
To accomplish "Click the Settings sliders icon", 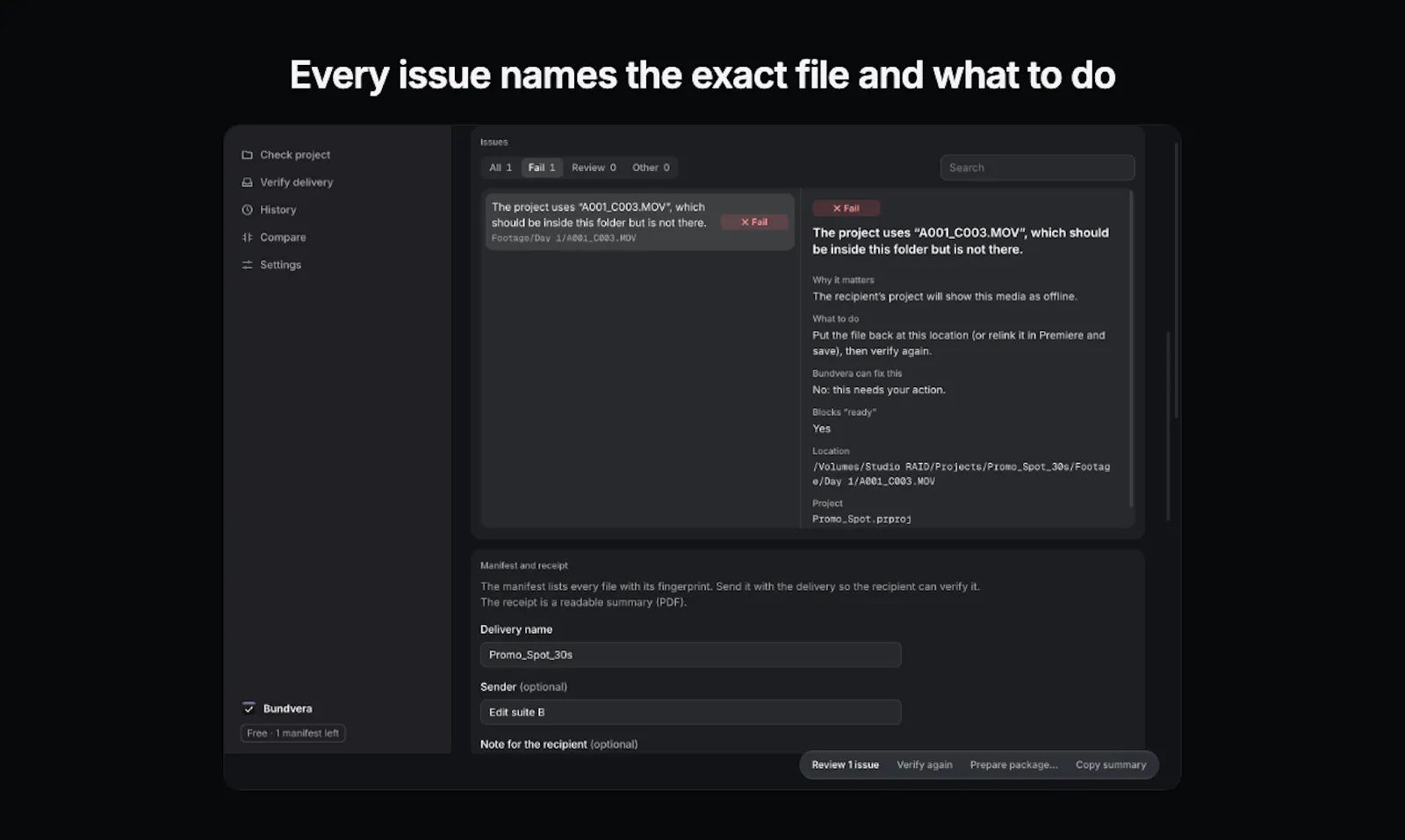I will (247, 265).
